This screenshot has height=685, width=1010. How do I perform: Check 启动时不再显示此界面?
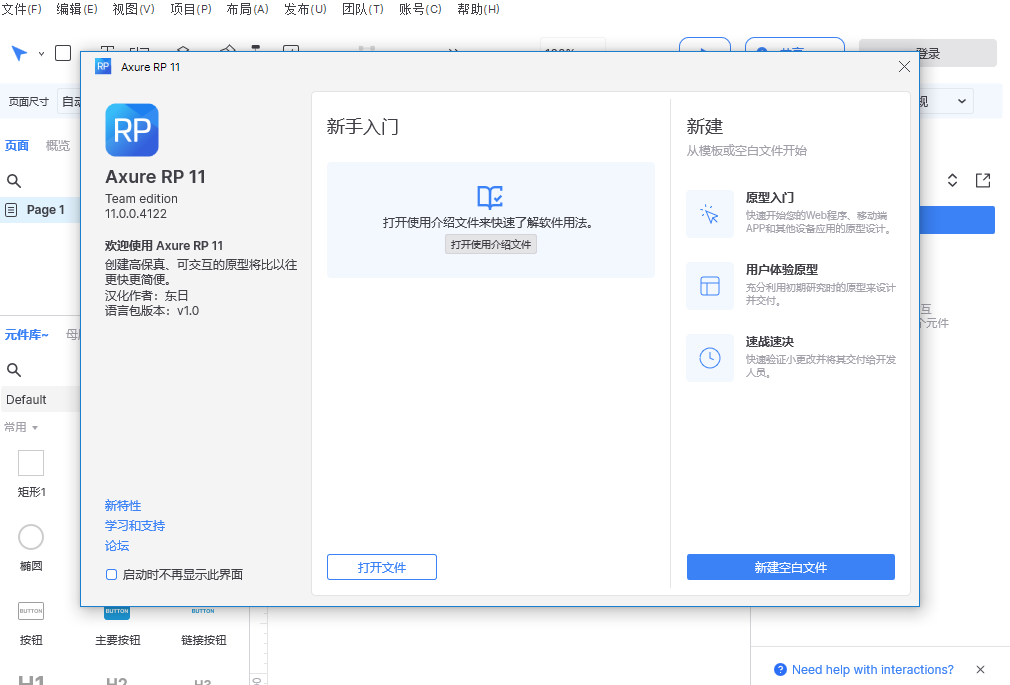tap(111, 573)
